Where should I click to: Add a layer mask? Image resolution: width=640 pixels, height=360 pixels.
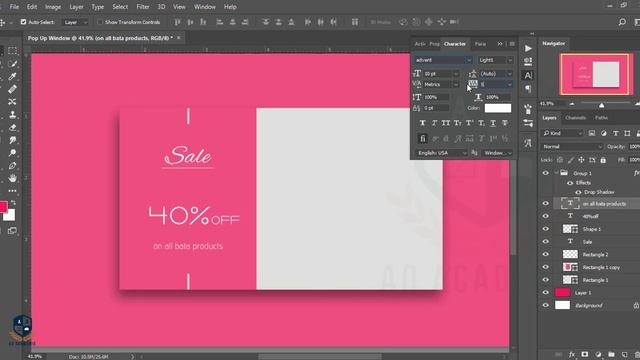[x=584, y=354]
